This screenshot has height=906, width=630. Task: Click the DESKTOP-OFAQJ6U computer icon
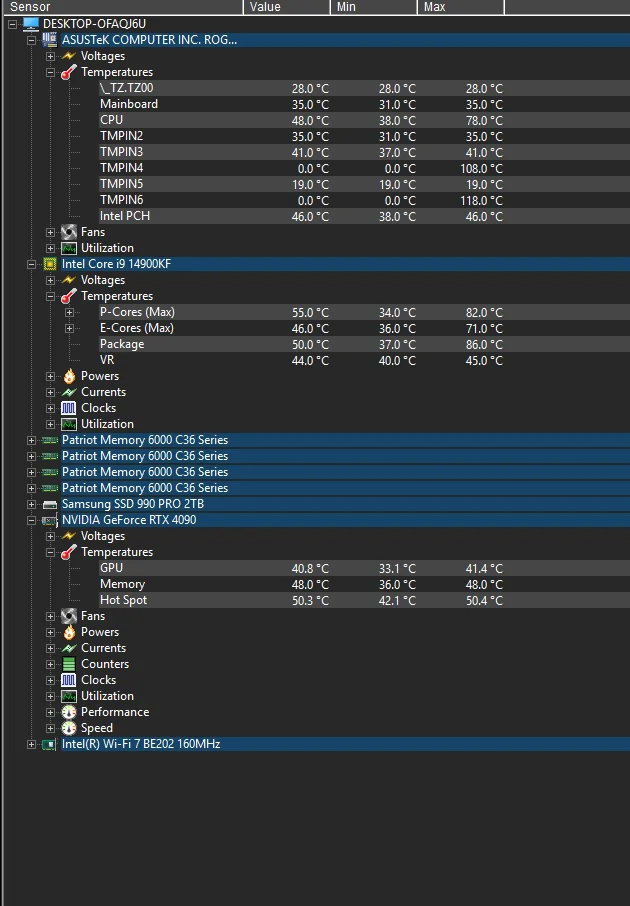[x=31, y=24]
